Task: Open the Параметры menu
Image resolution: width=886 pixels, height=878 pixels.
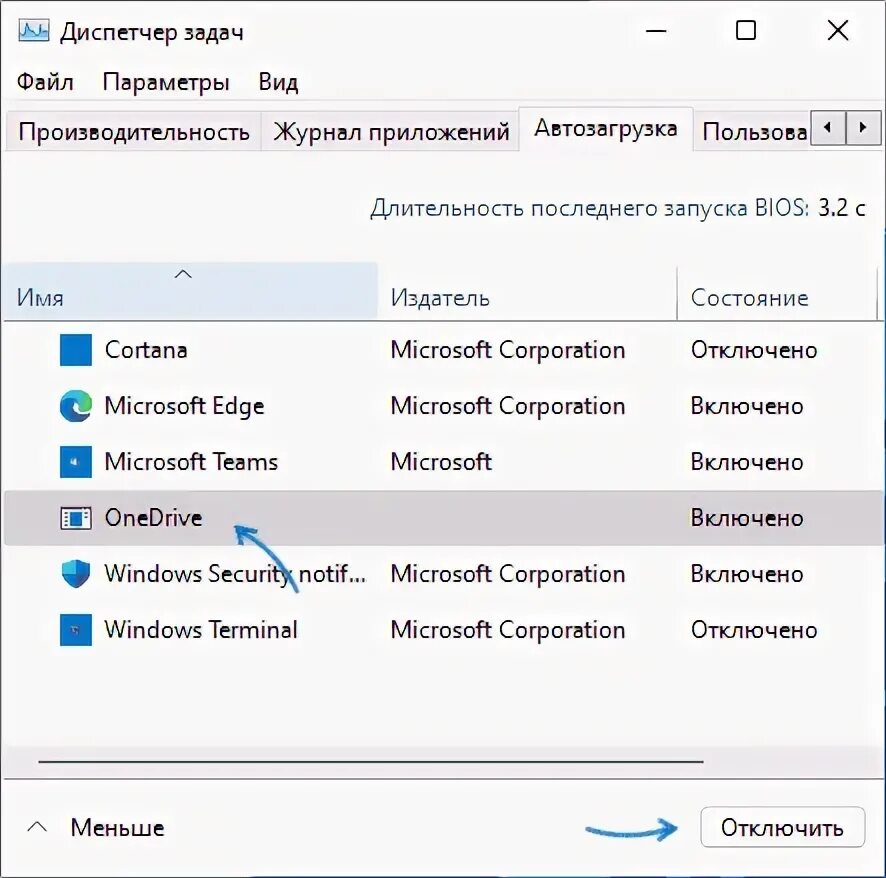Action: (x=166, y=82)
